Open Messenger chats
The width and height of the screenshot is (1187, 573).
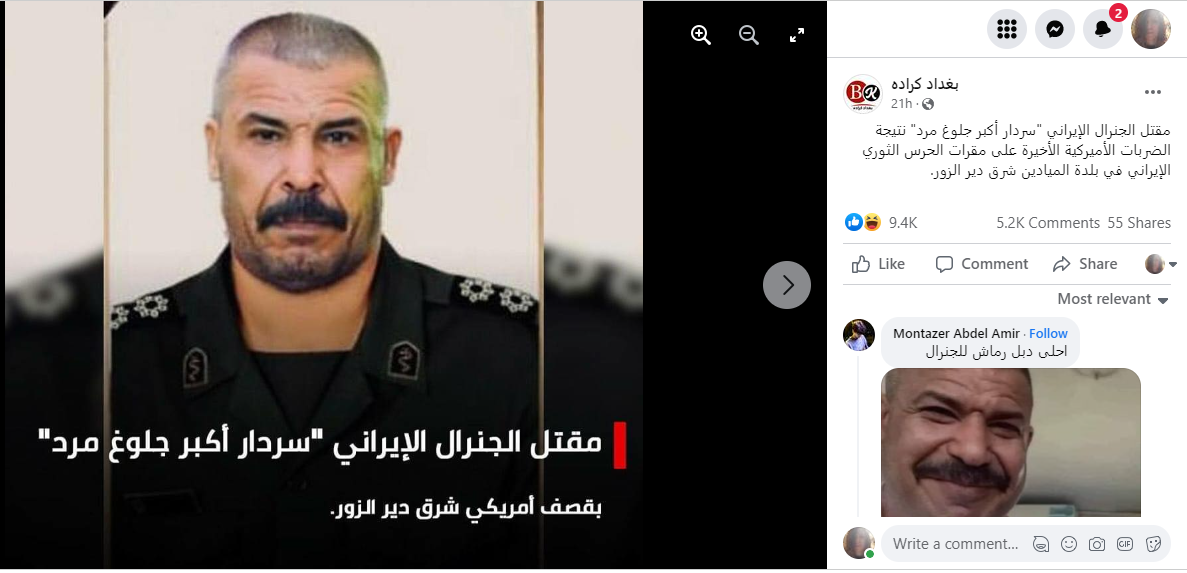pos(1055,30)
